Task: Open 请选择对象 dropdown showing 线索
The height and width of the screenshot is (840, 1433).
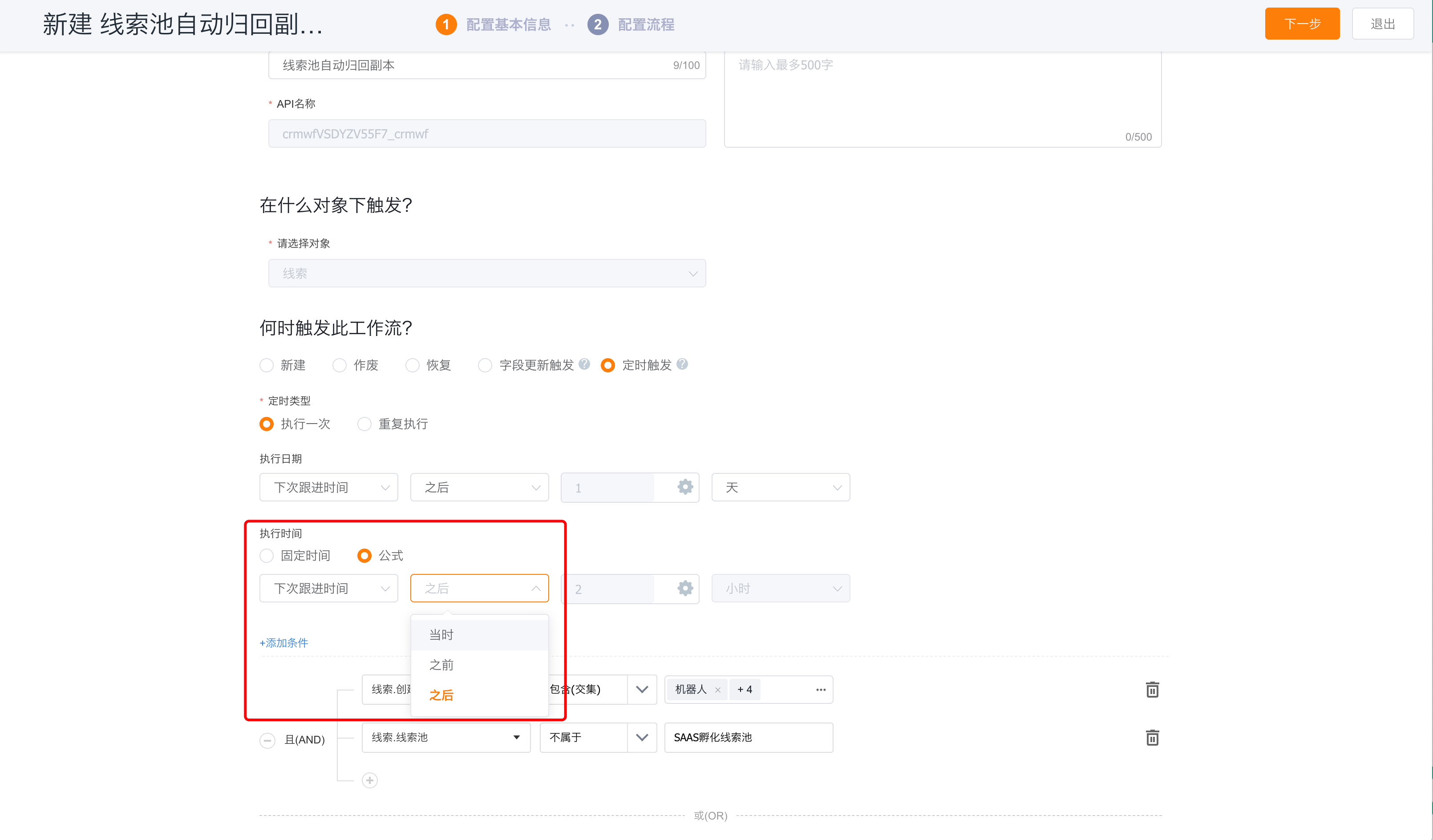Action: click(487, 273)
